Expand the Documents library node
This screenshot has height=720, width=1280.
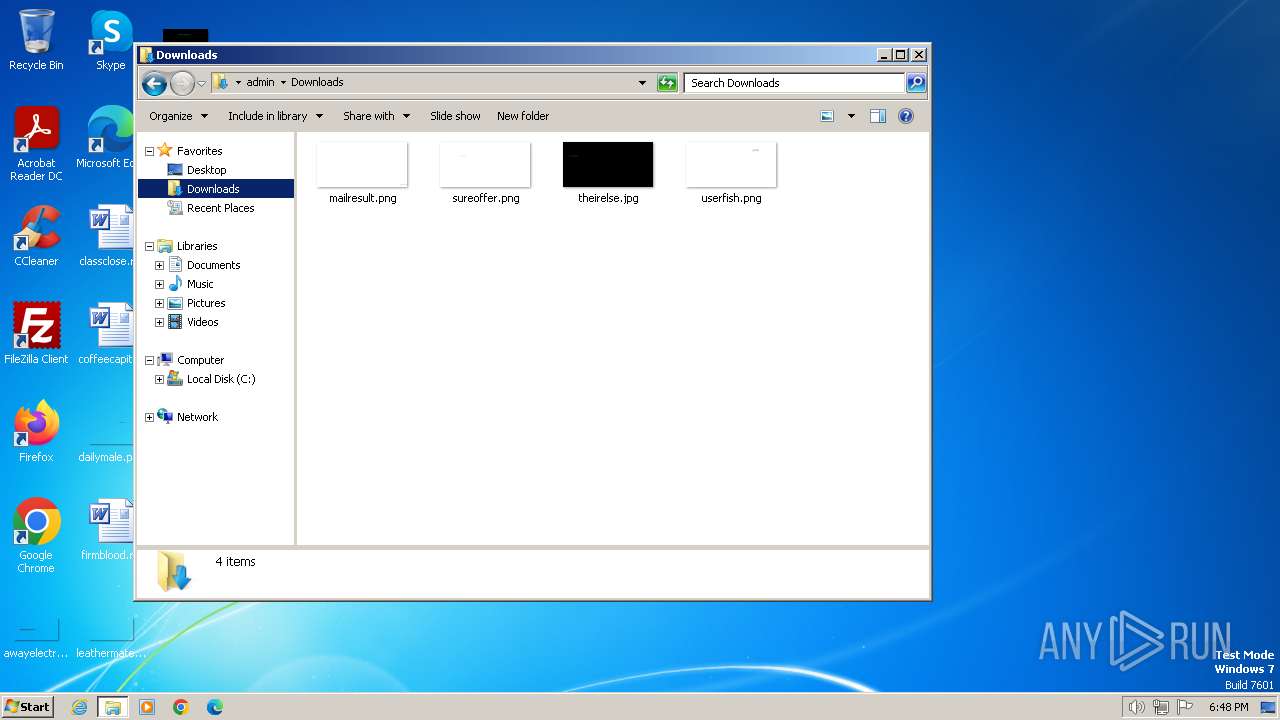pos(159,265)
